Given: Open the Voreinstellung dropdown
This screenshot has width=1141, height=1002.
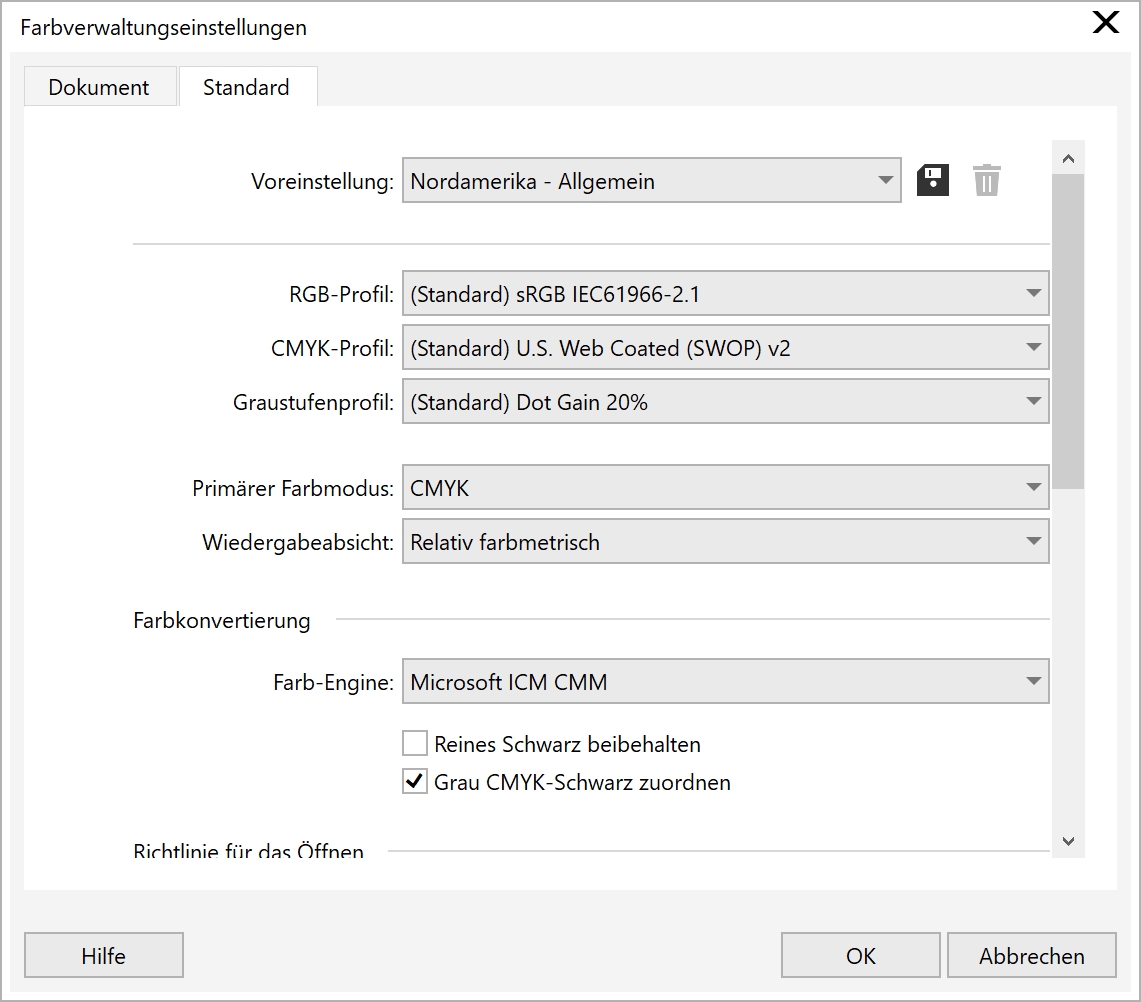Looking at the screenshot, I should click(651, 182).
